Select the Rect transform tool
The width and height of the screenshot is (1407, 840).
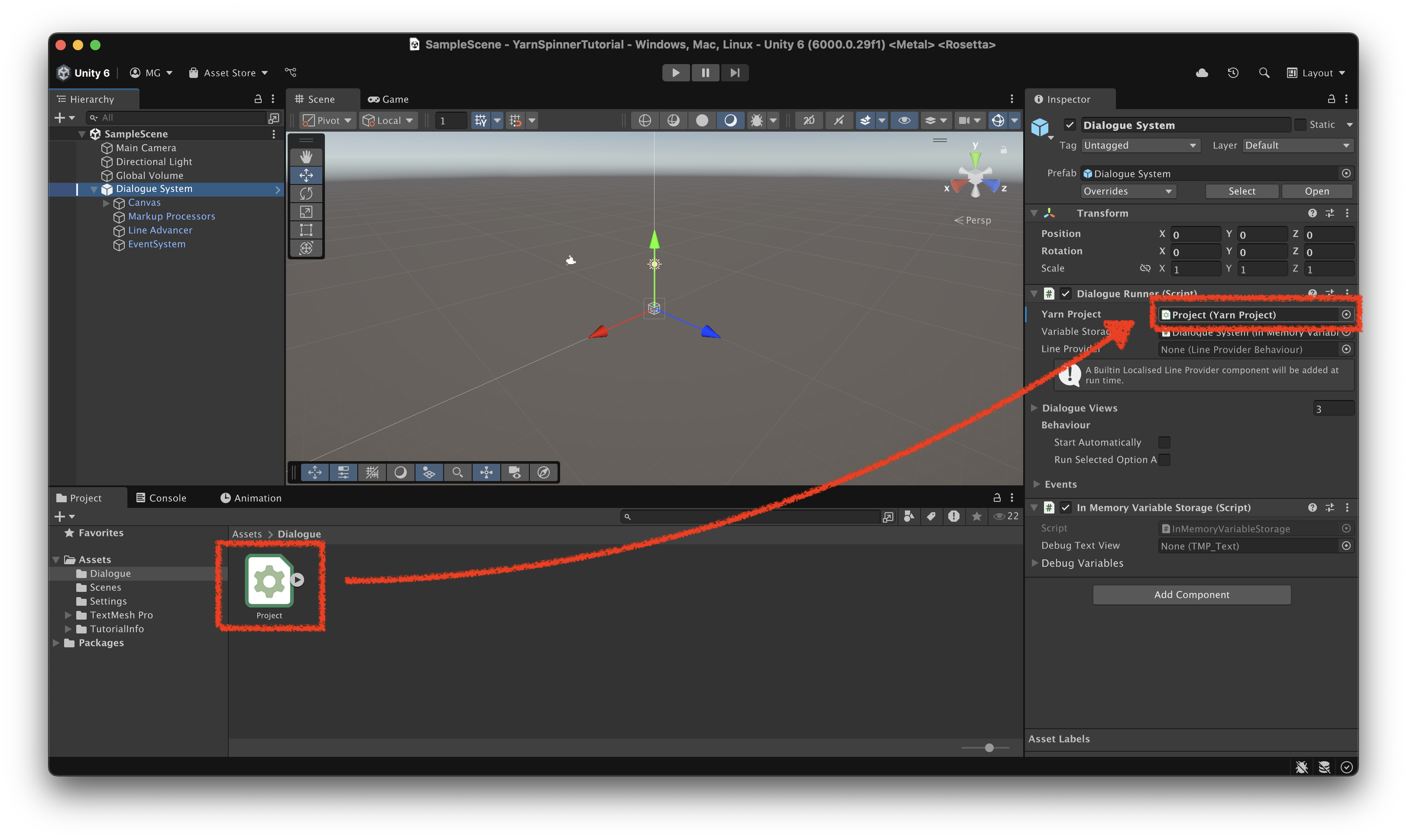306,230
